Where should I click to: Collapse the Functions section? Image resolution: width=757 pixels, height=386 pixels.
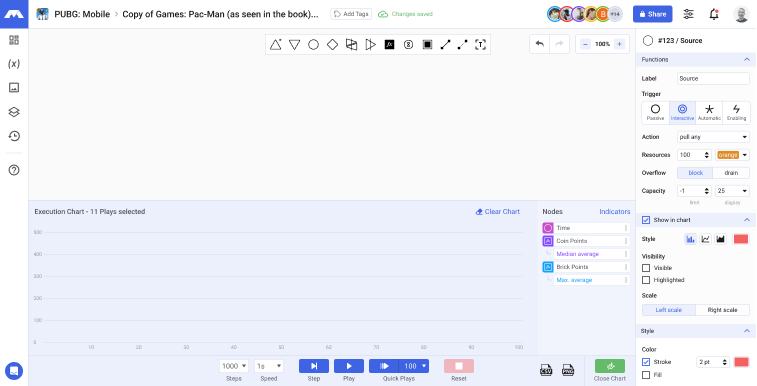point(747,59)
